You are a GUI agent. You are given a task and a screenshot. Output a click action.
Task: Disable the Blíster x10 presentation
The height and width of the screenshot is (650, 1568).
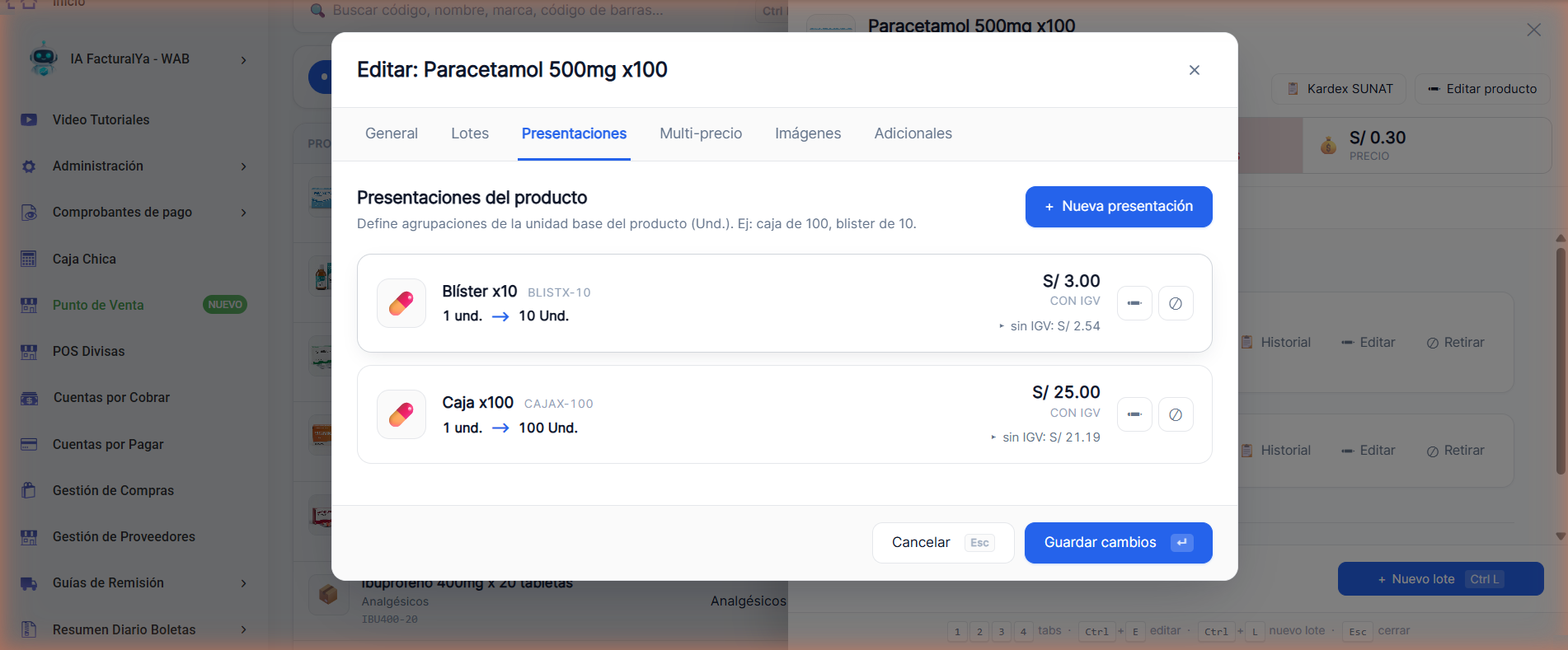pos(1176,303)
